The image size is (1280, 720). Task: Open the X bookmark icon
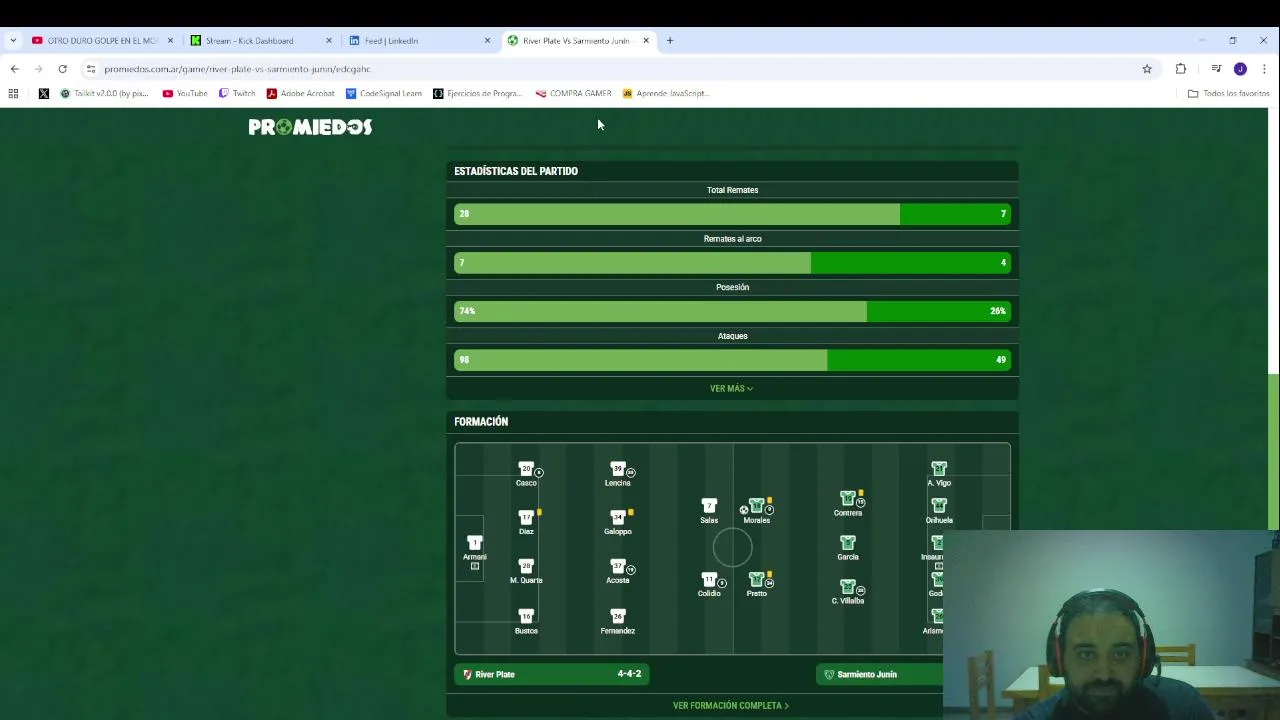[x=44, y=93]
